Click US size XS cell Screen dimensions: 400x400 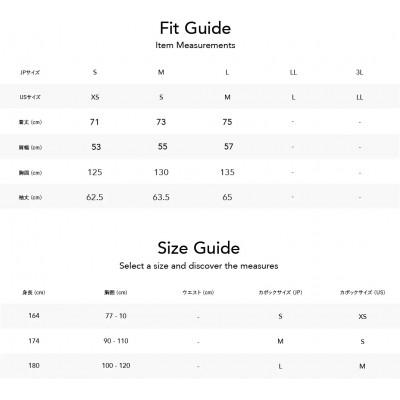click(95, 97)
